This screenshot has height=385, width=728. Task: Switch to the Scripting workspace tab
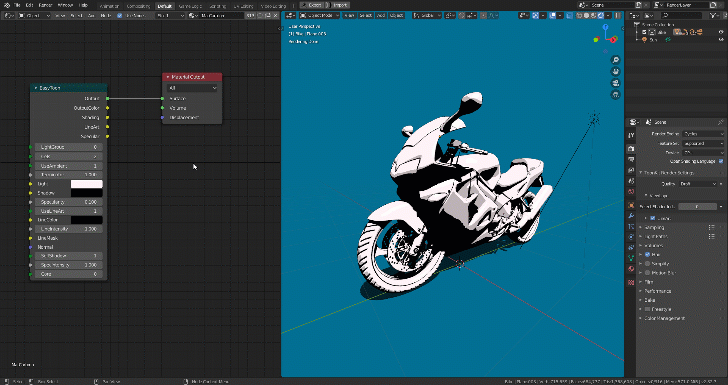tap(217, 6)
